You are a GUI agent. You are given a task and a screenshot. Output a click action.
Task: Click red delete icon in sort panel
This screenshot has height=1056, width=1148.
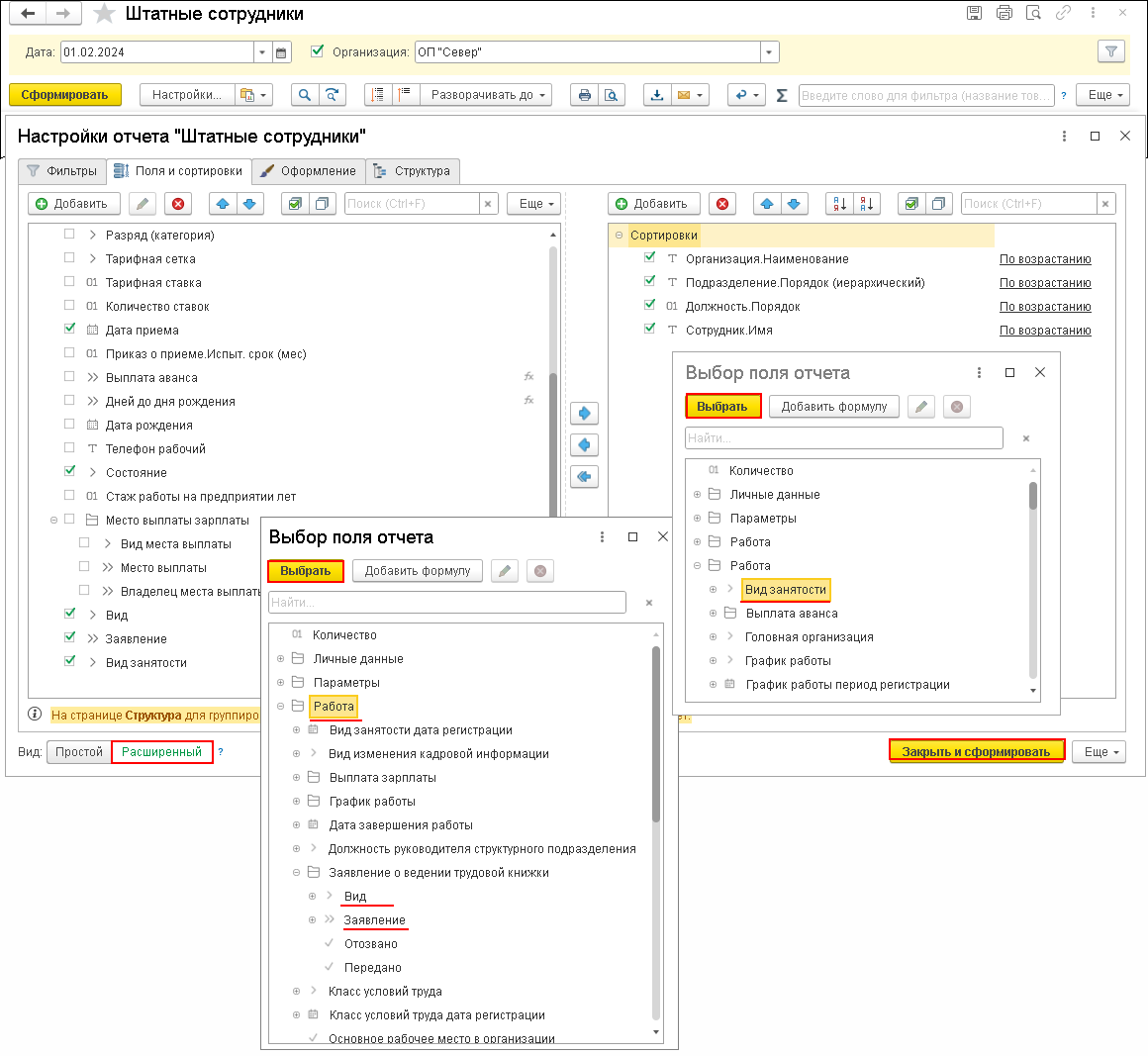click(x=722, y=204)
